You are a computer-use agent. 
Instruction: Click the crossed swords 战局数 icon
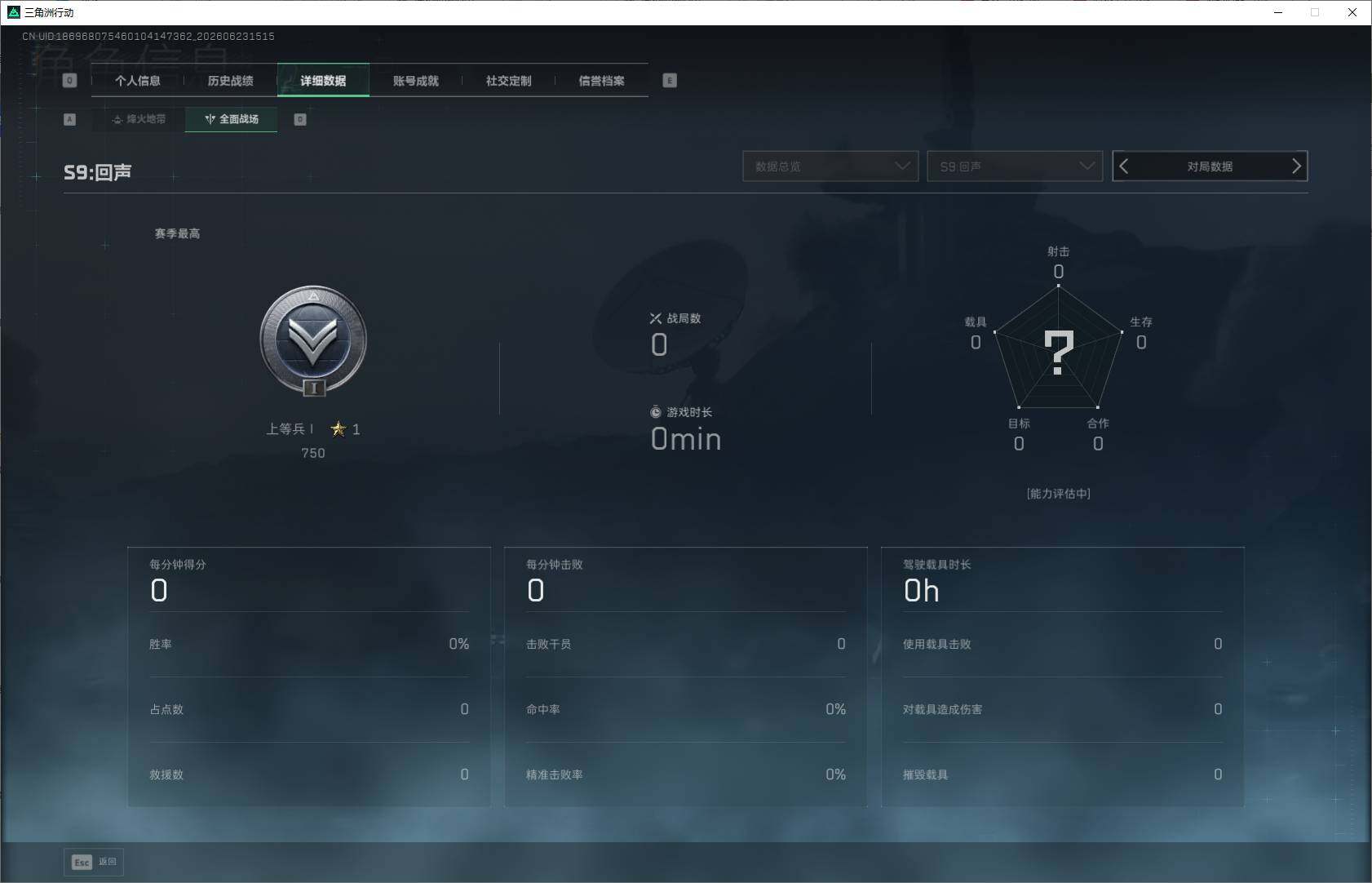(656, 318)
